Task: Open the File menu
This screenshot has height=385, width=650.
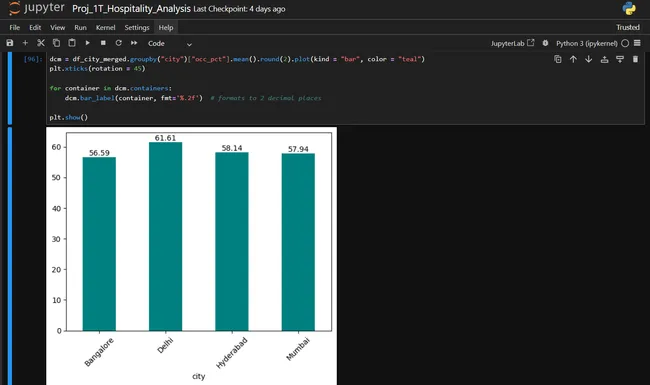Action: pyautogui.click(x=15, y=27)
